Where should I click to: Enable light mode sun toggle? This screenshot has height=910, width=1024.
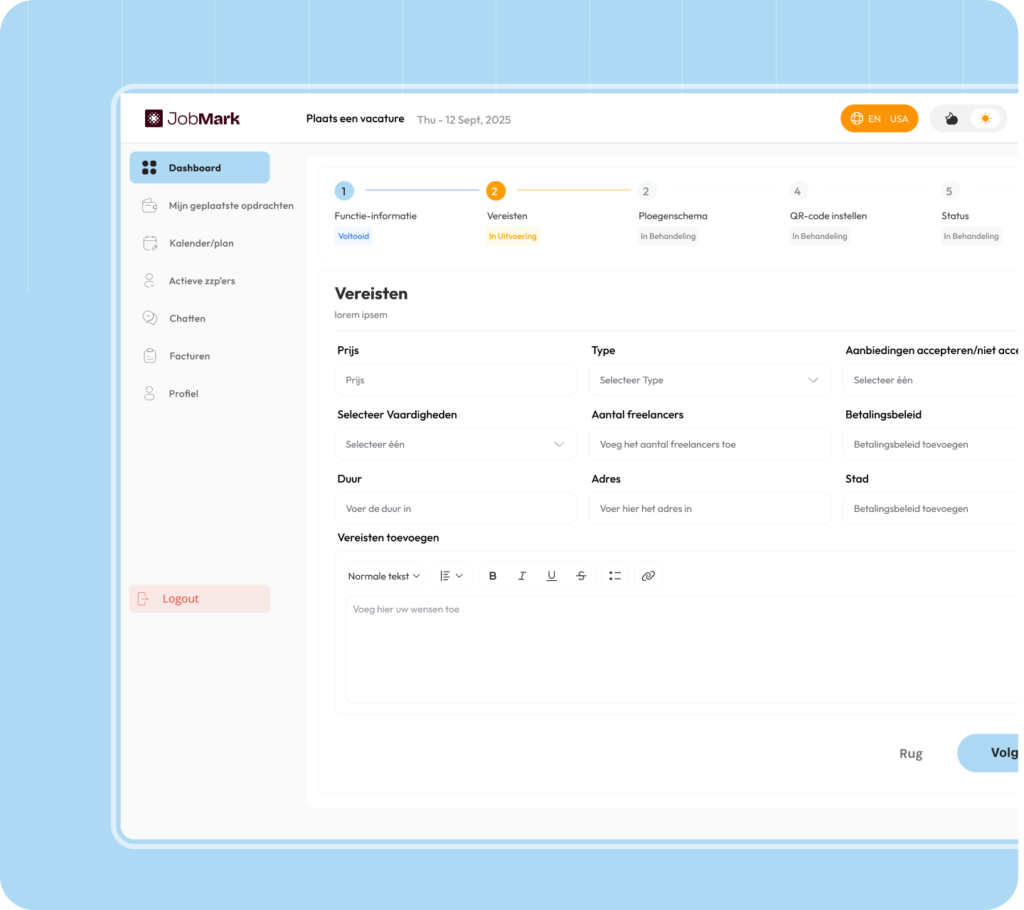[x=985, y=119]
